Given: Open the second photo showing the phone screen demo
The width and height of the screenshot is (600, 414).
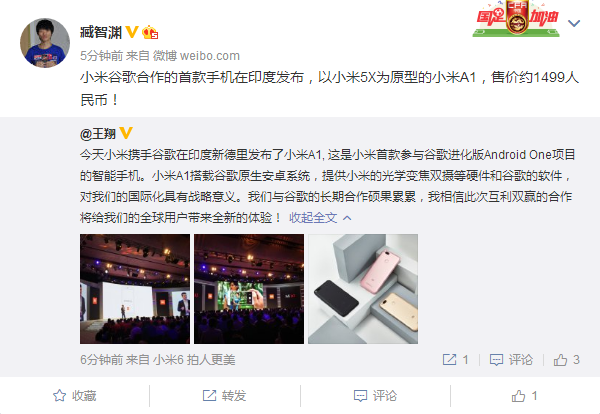Looking at the screenshot, I should tap(249, 289).
